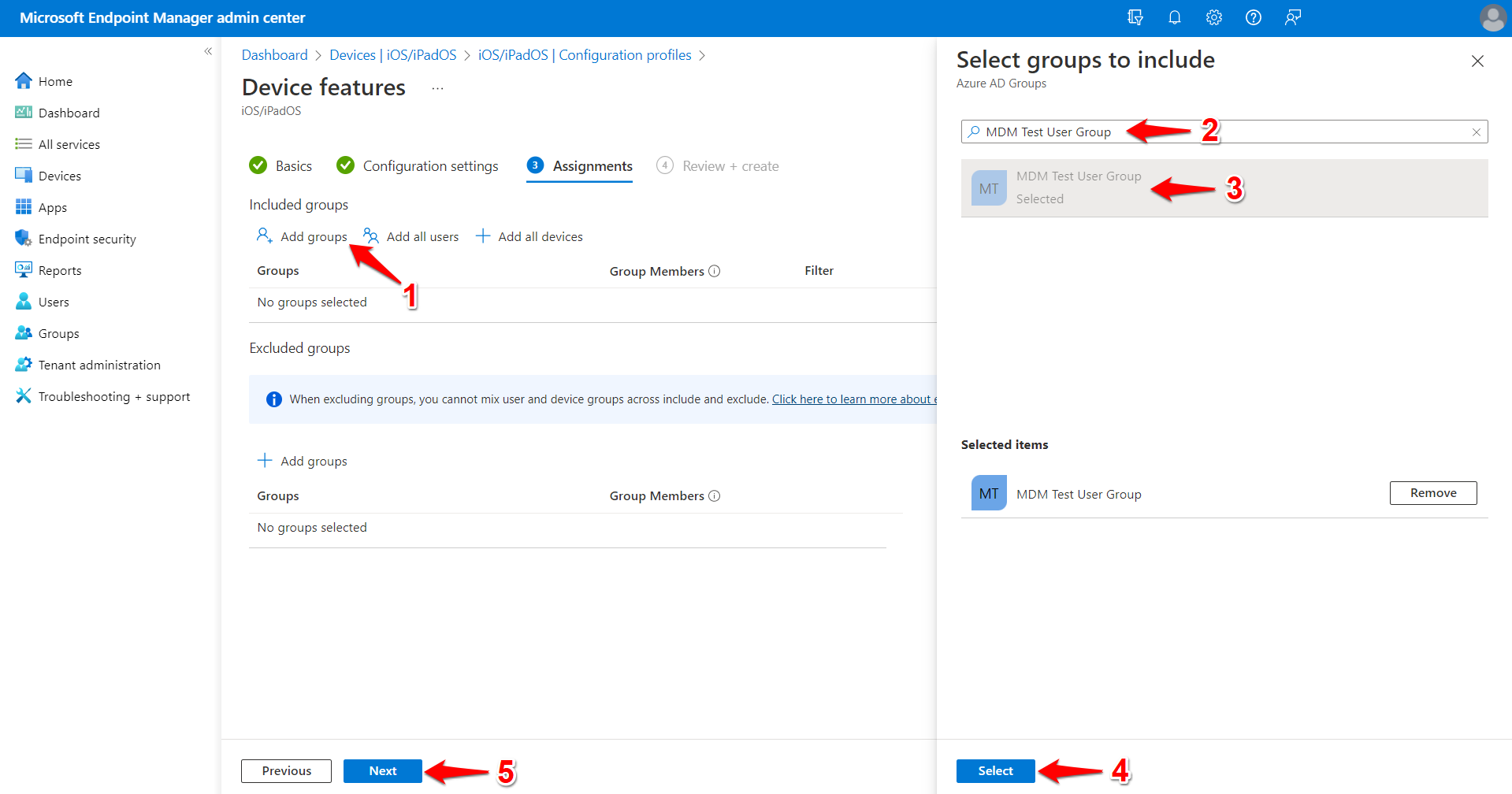Open the learn more link about excluding groups

(854, 399)
